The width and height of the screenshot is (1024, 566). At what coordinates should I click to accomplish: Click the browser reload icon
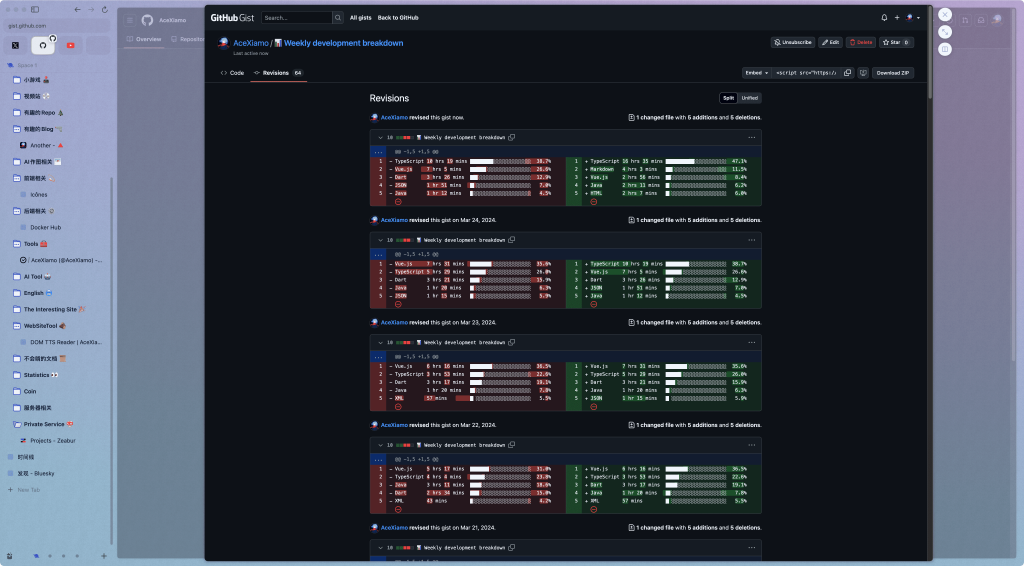[104, 9]
